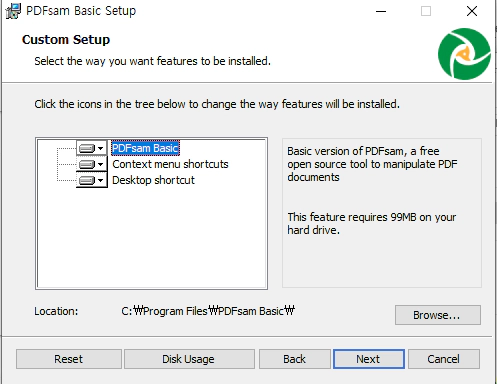
Task: Open install option dropdown for Context menu shortcuts
Action: pos(91,164)
